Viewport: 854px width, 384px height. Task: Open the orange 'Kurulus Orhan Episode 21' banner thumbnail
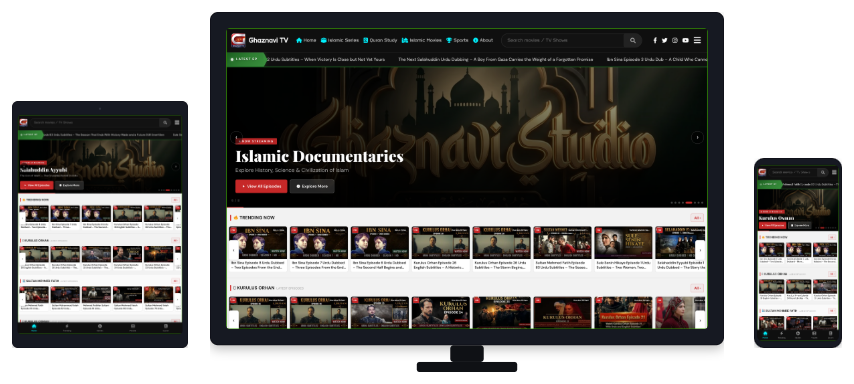point(623,313)
